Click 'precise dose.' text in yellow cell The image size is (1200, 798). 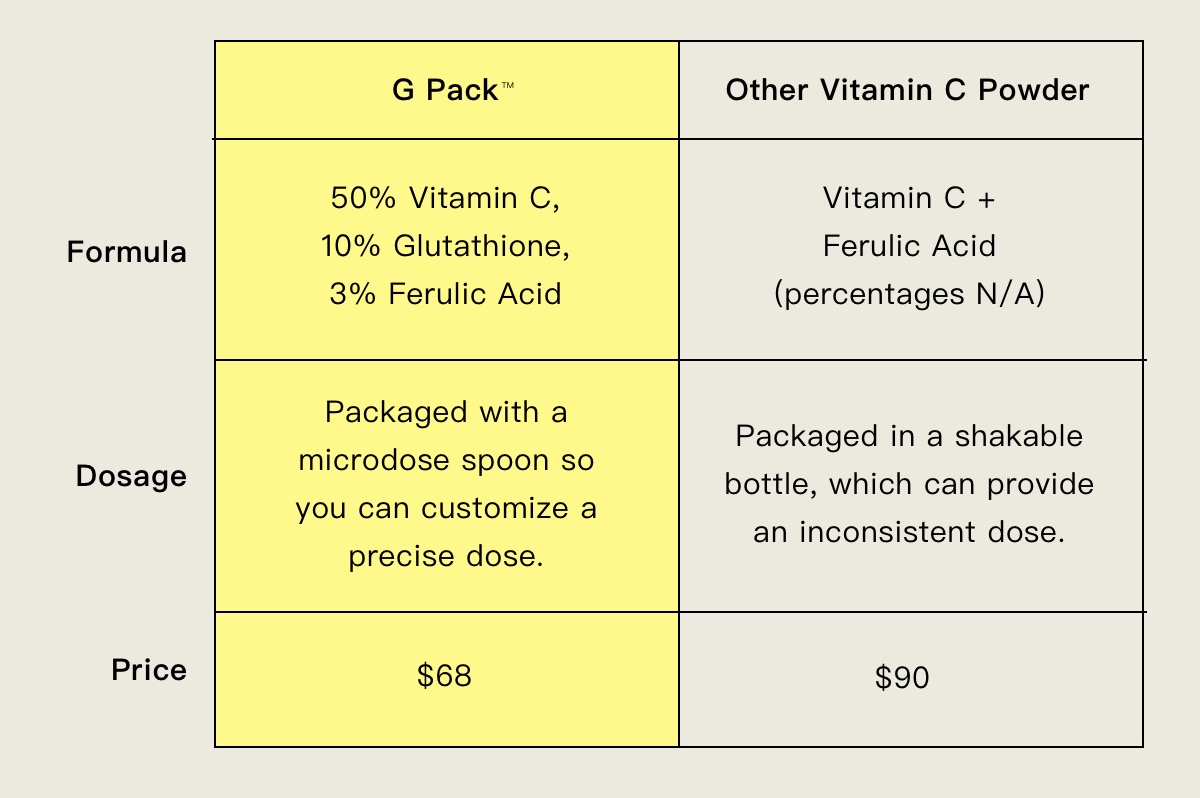click(446, 557)
